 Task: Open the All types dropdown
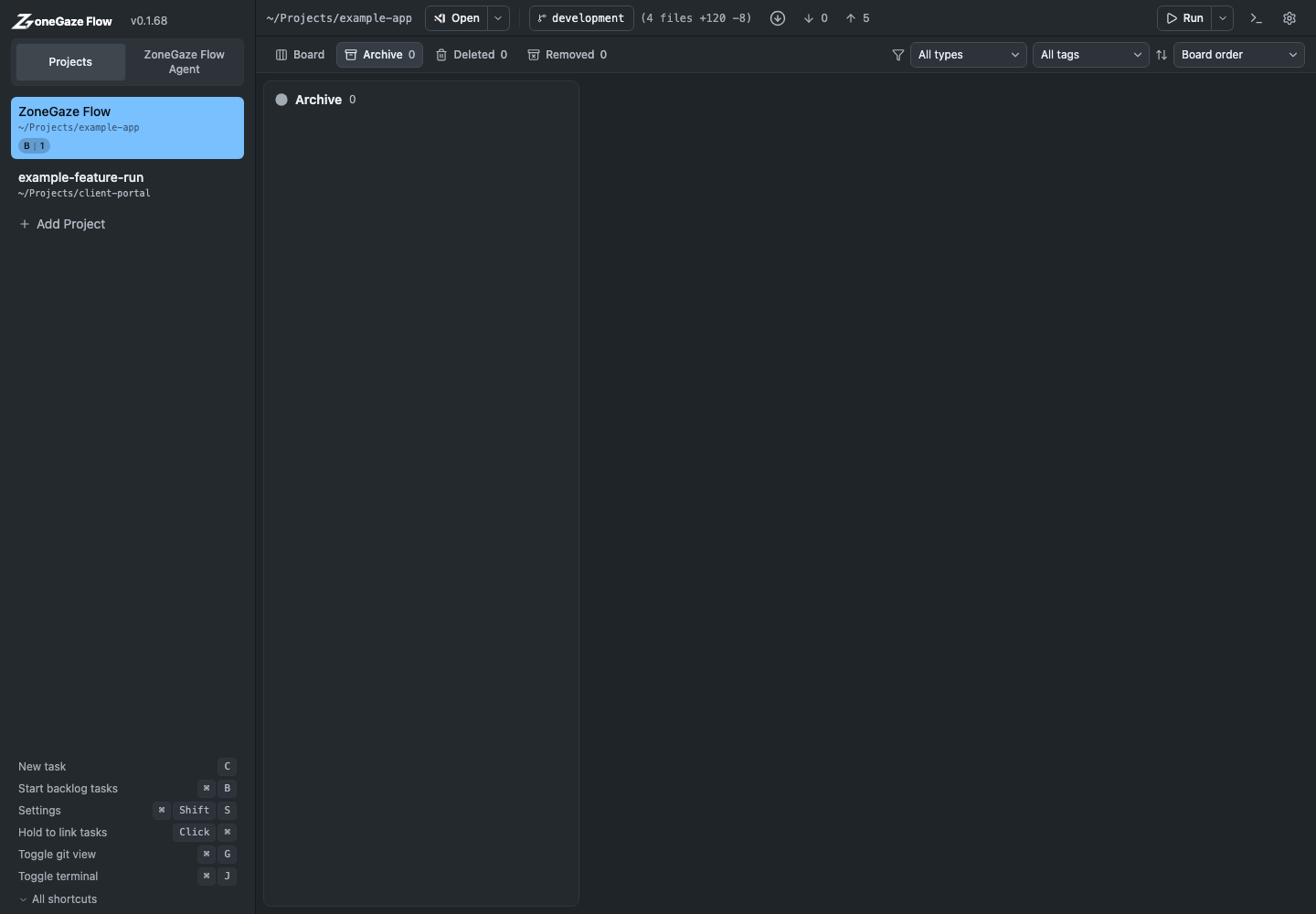[x=968, y=55]
